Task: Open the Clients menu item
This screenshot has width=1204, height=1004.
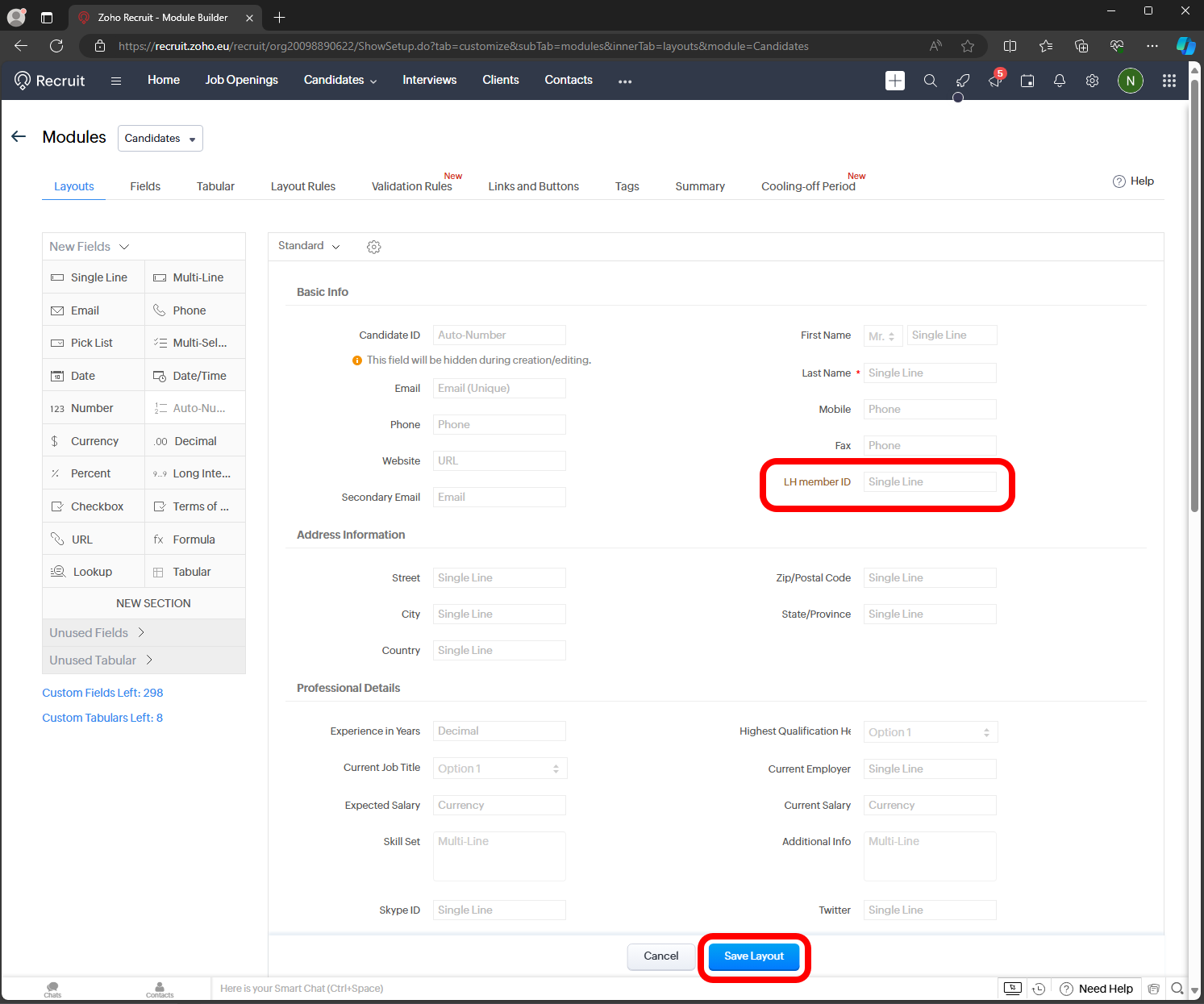Action: point(501,80)
